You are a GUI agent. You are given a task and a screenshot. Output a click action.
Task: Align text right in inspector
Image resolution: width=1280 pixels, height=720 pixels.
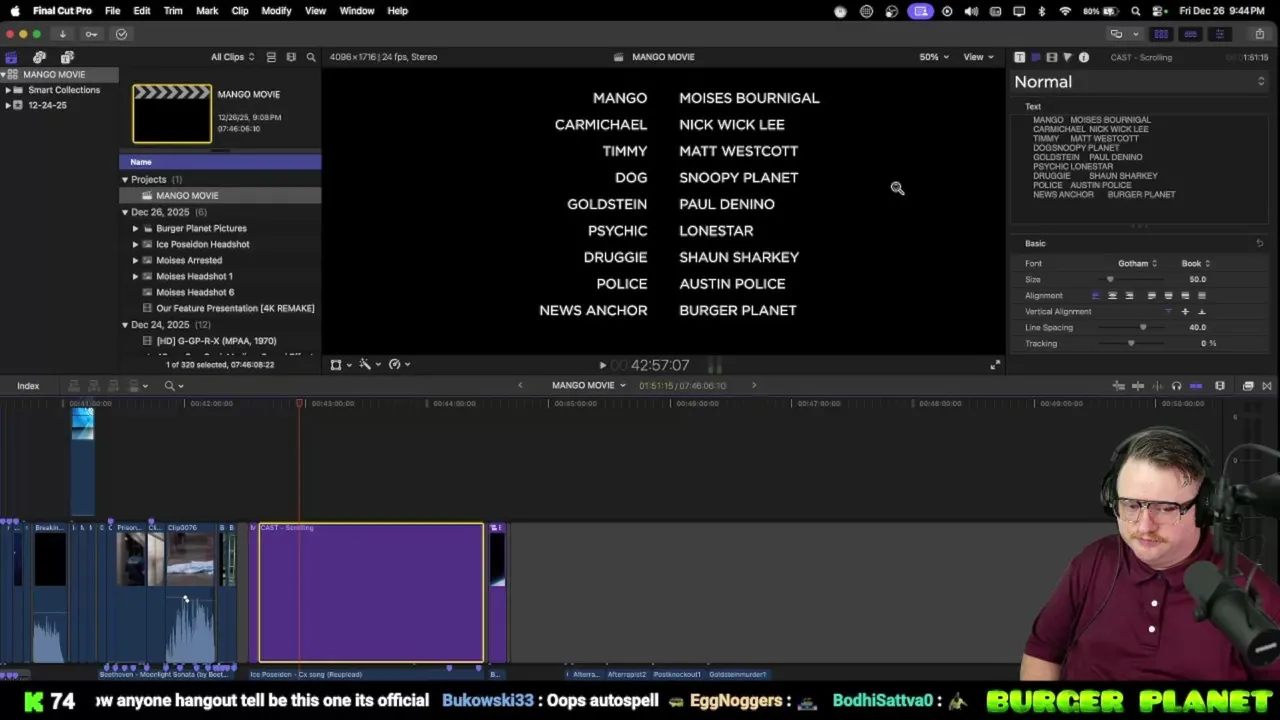(1129, 296)
